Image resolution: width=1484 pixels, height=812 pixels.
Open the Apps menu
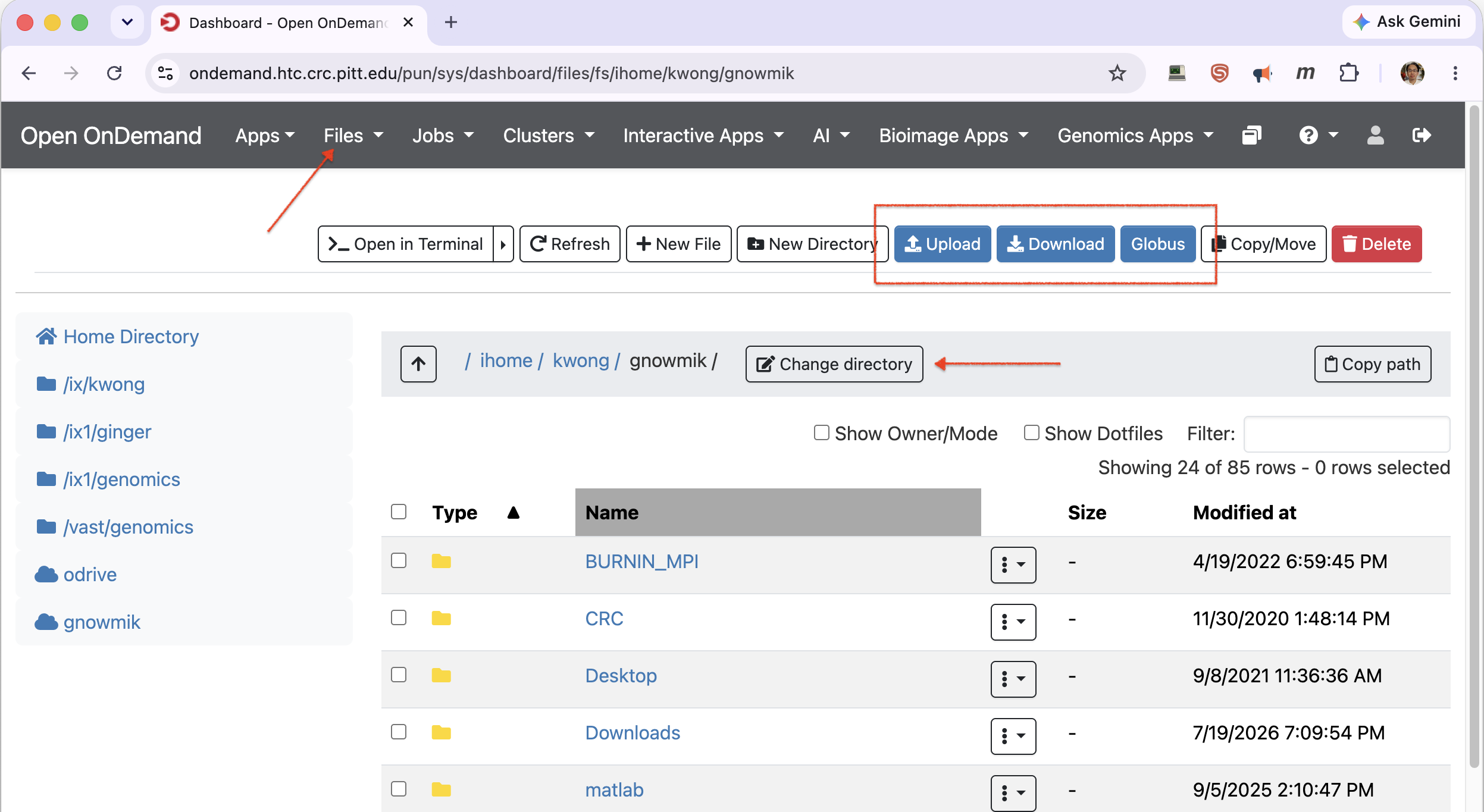(x=265, y=136)
